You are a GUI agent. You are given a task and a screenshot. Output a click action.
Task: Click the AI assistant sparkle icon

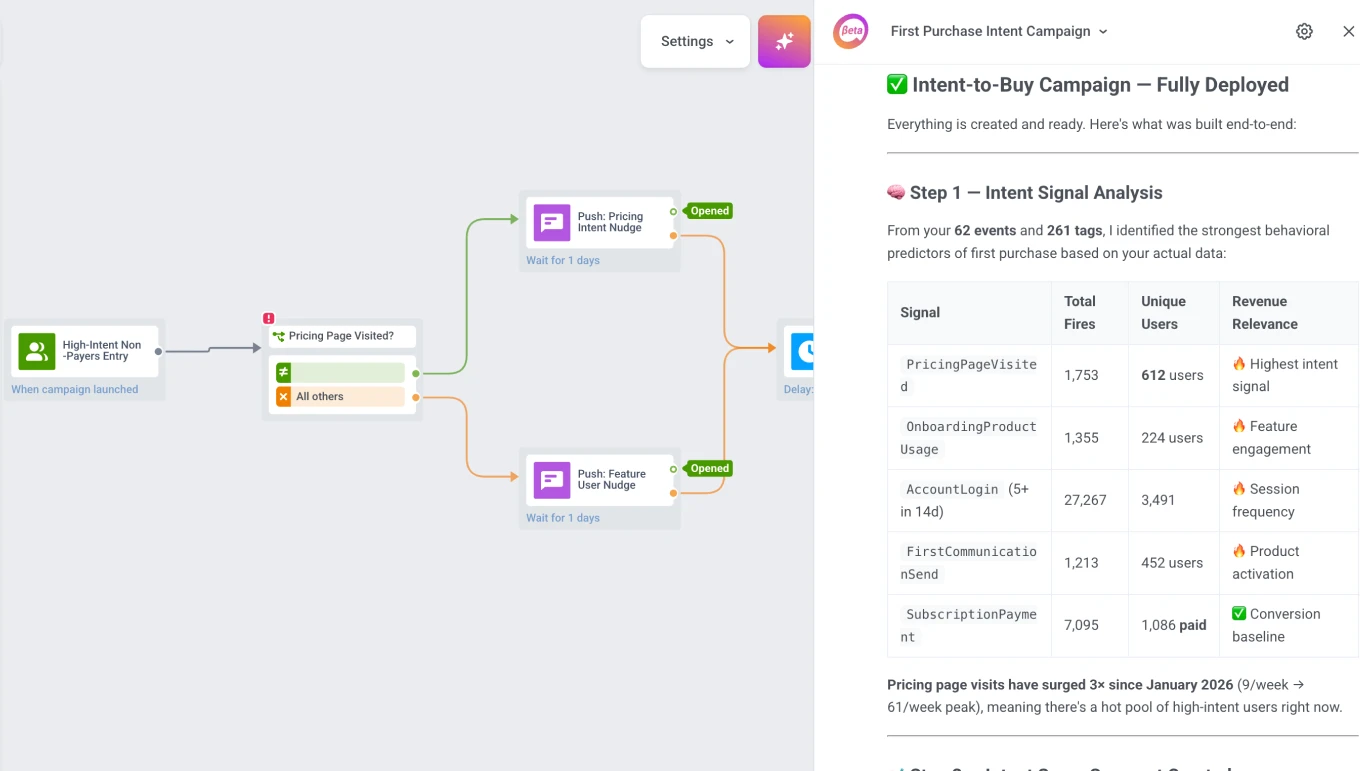pyautogui.click(x=784, y=41)
